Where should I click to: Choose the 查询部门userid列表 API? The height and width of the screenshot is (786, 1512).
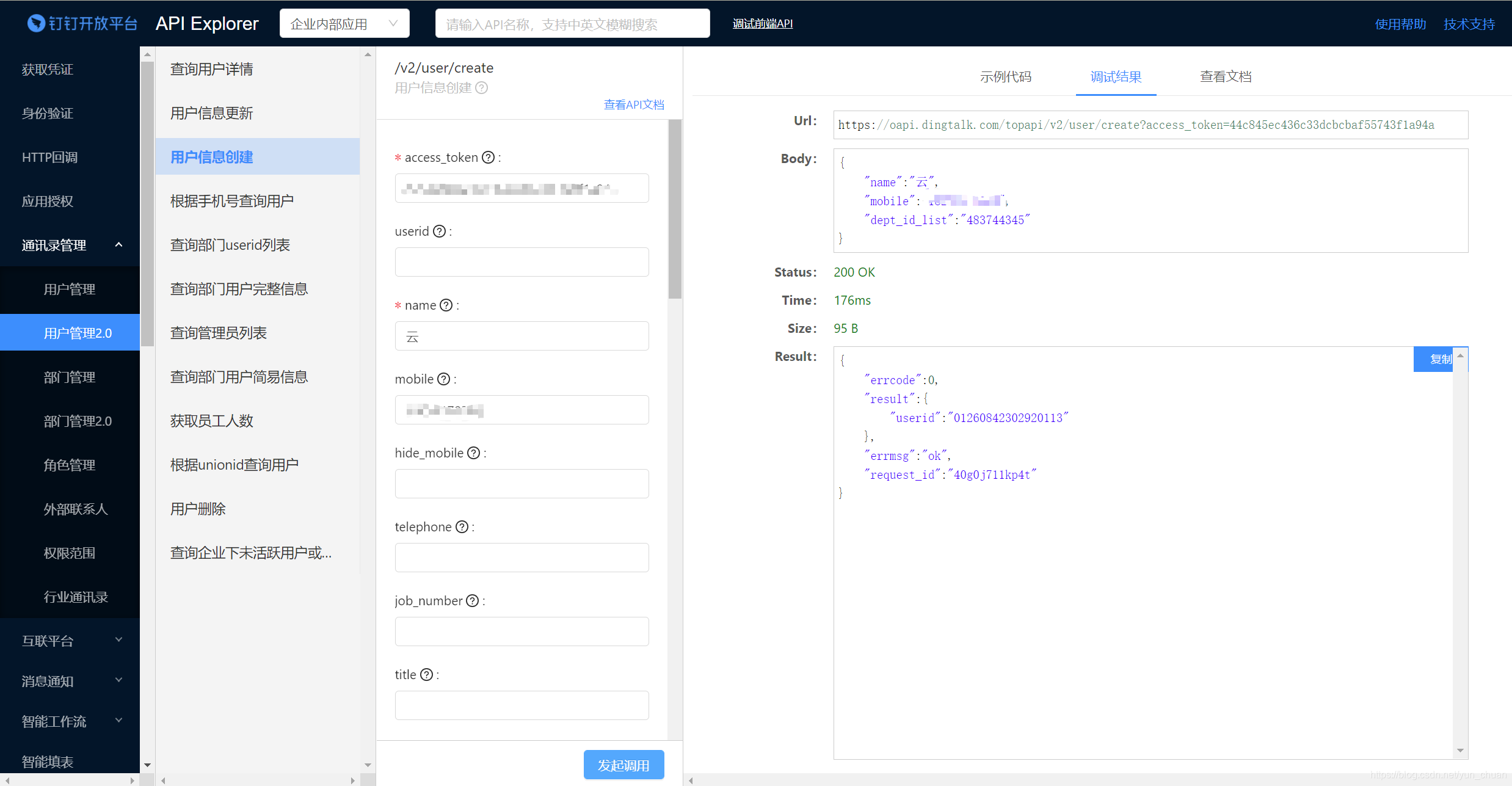coord(258,245)
